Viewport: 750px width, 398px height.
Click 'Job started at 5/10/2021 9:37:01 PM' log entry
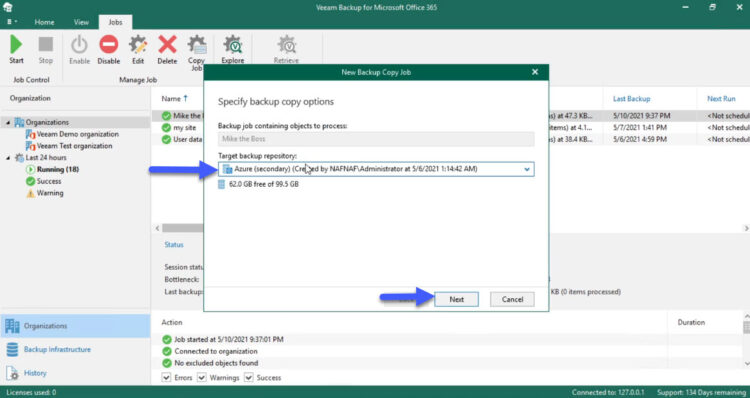(x=229, y=339)
